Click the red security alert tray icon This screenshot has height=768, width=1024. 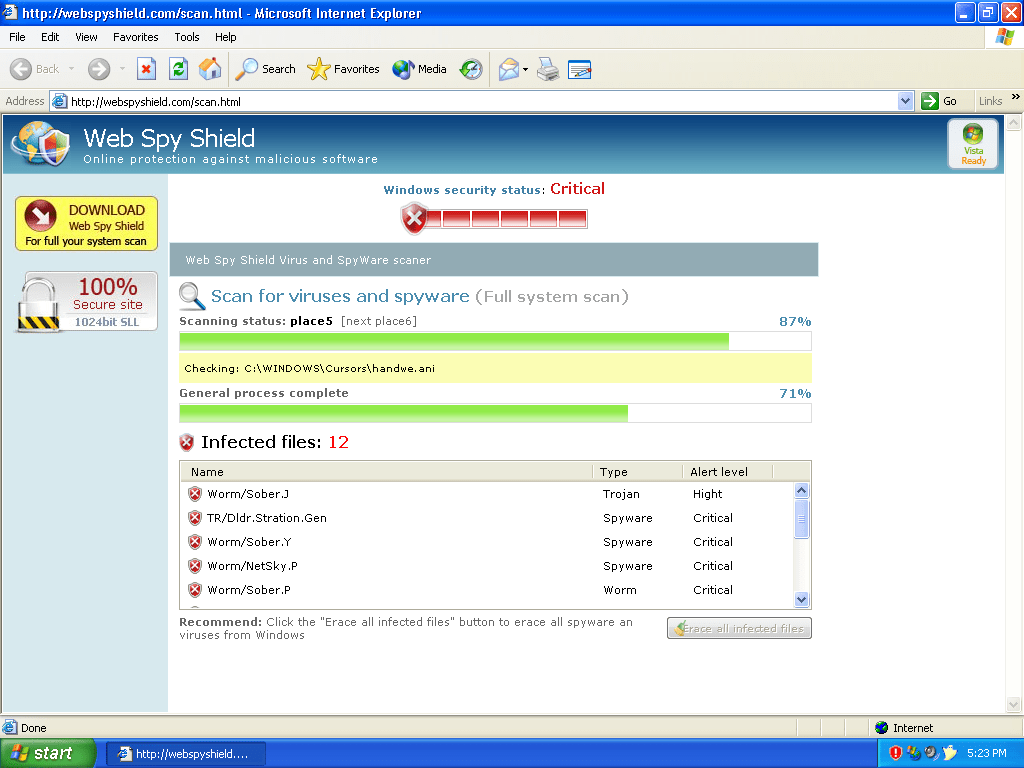(x=896, y=753)
